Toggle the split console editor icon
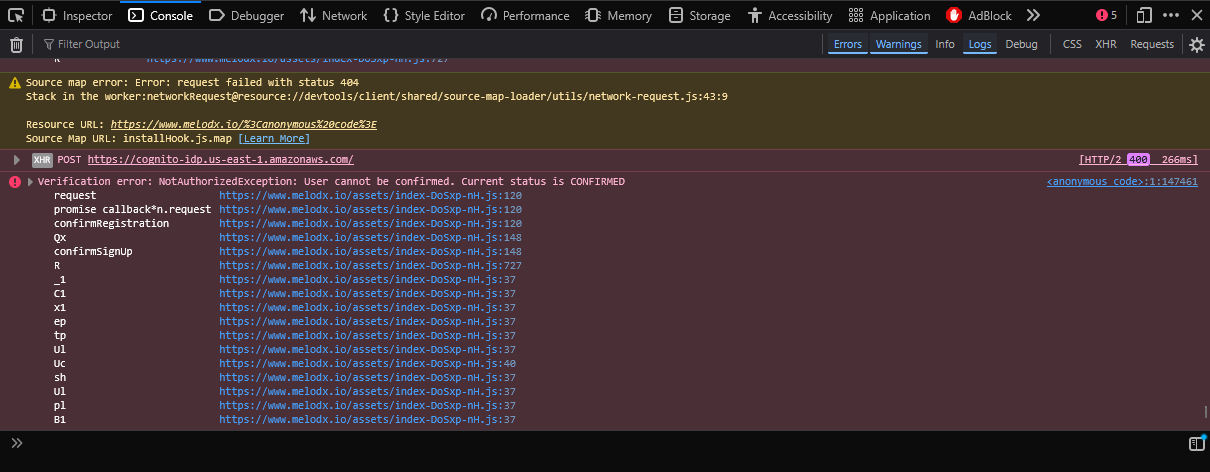This screenshot has height=472, width=1210. 1196,443
